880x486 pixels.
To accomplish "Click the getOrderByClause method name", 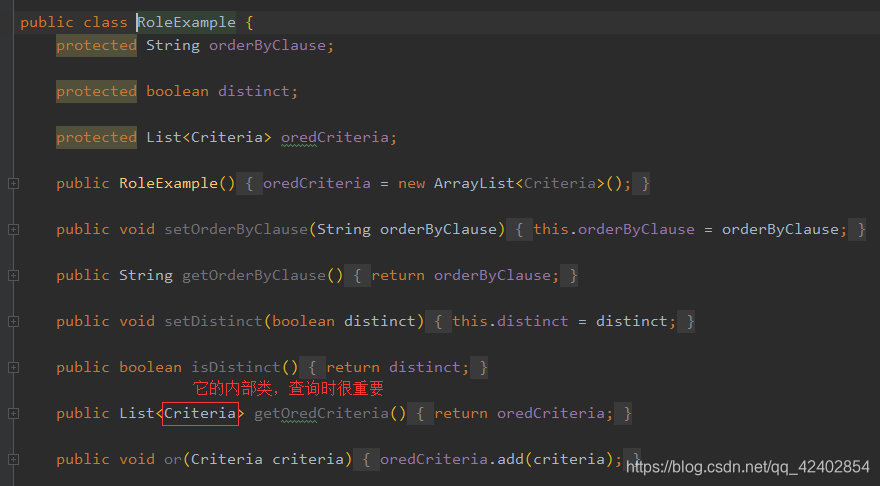I will [x=254, y=276].
